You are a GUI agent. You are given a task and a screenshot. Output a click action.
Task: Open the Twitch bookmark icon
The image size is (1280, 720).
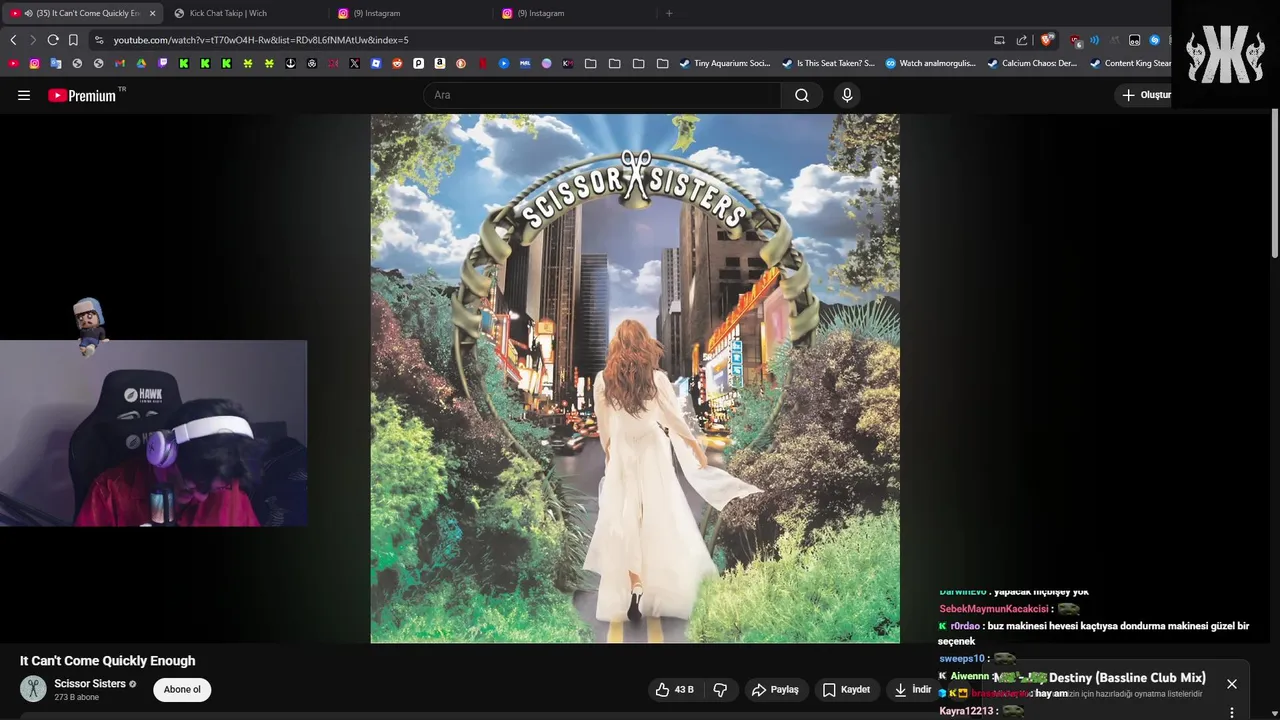(x=163, y=63)
